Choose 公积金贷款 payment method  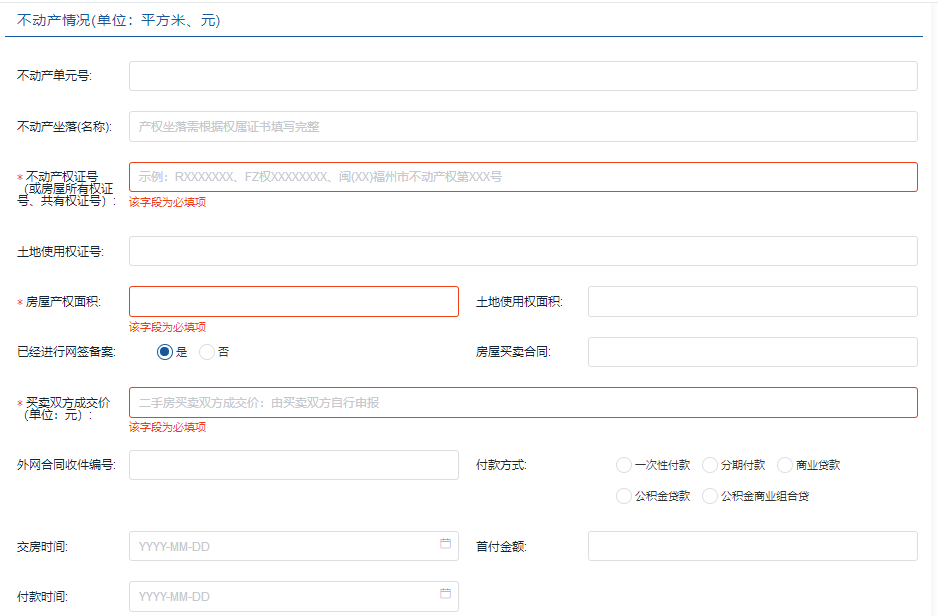click(x=624, y=496)
